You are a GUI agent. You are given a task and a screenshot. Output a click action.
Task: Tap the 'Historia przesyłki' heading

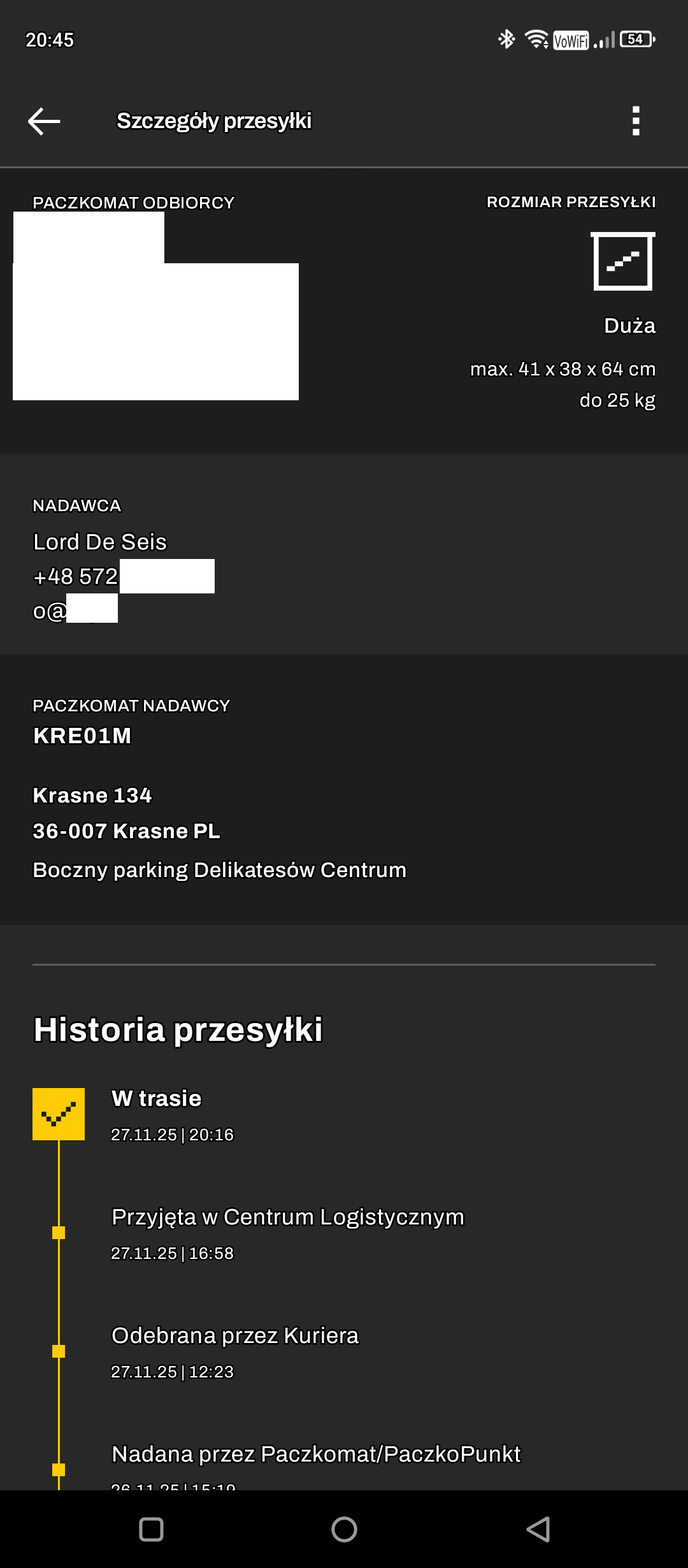click(178, 1029)
